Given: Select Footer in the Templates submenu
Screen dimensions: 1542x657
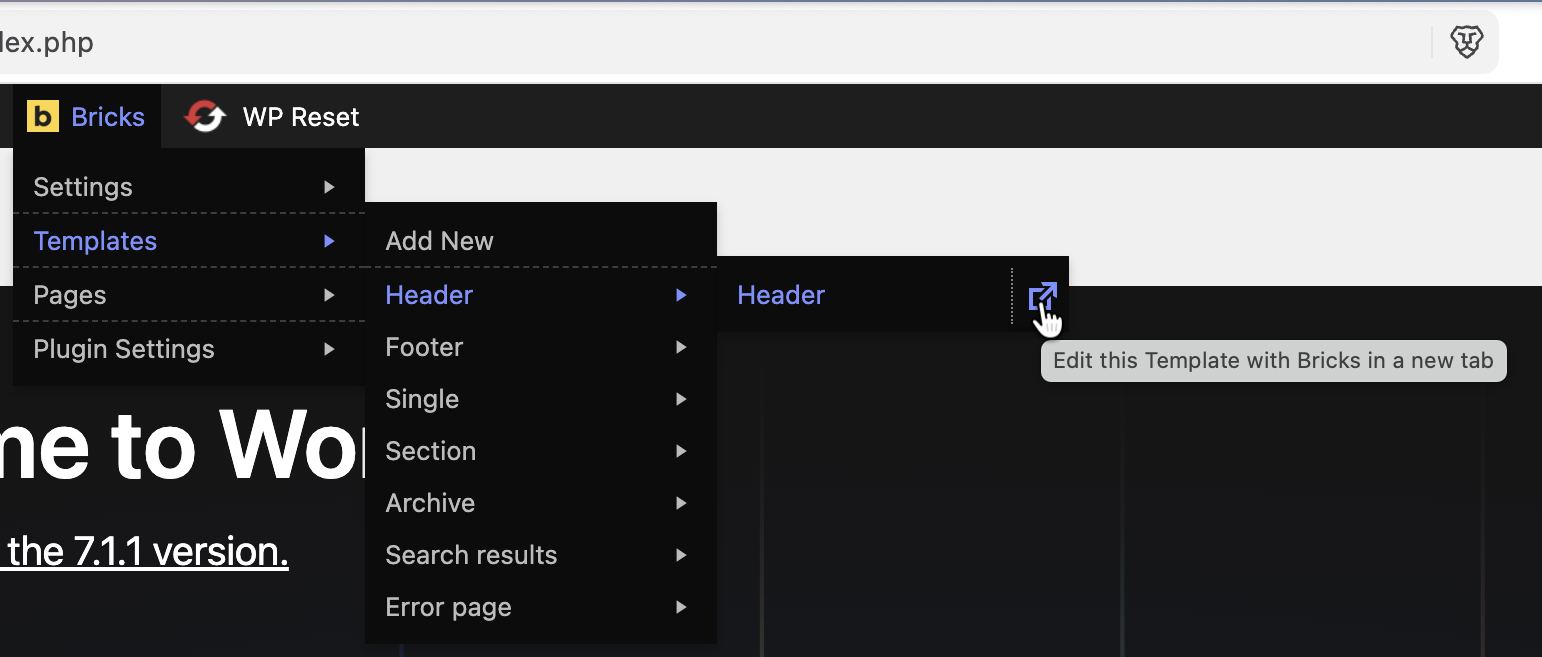Looking at the screenshot, I should pyautogui.click(x=541, y=347).
